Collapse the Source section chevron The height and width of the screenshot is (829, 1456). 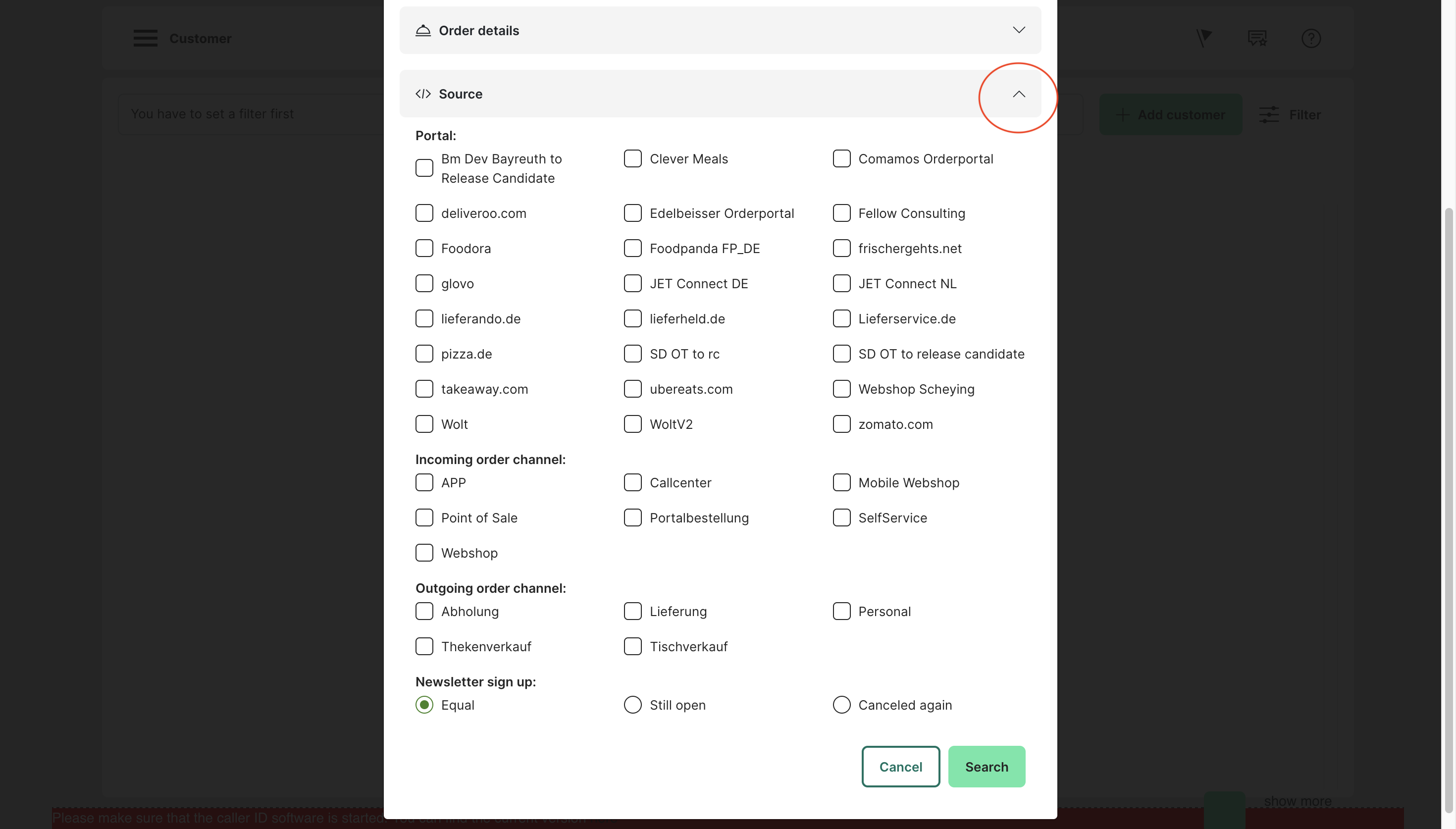coord(1018,94)
